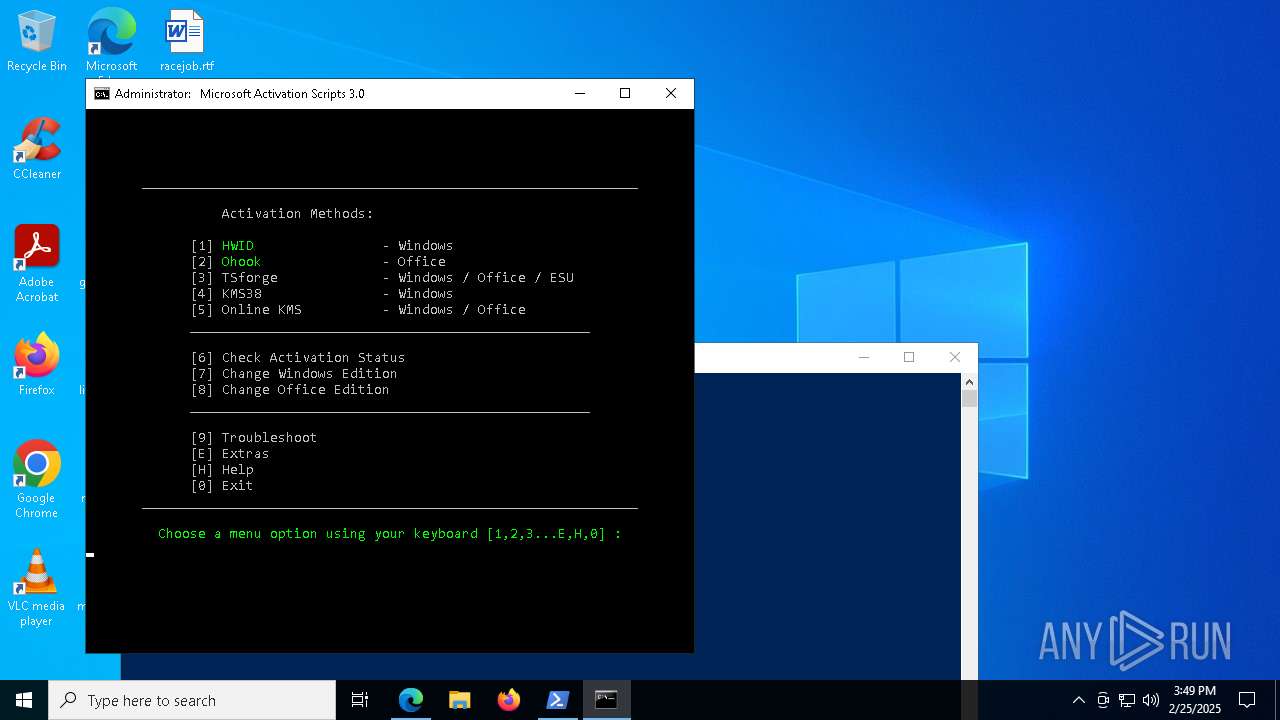Open the clock showing 3:49 PM

point(1195,700)
